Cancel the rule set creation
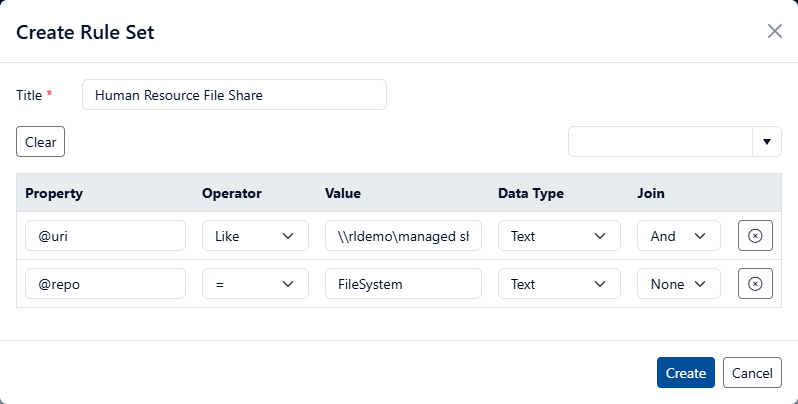This screenshot has height=404, width=798. (752, 372)
